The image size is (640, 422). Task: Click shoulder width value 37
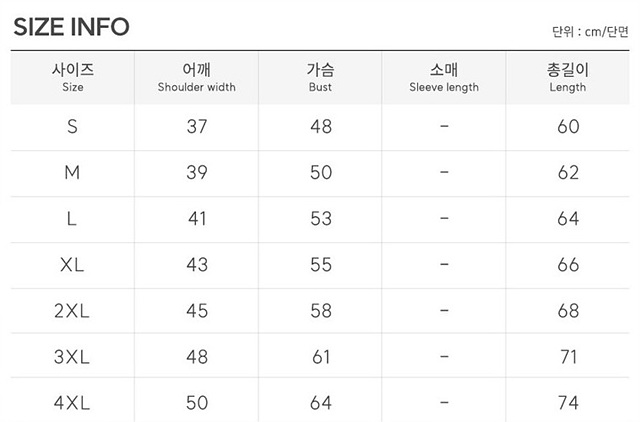point(197,127)
